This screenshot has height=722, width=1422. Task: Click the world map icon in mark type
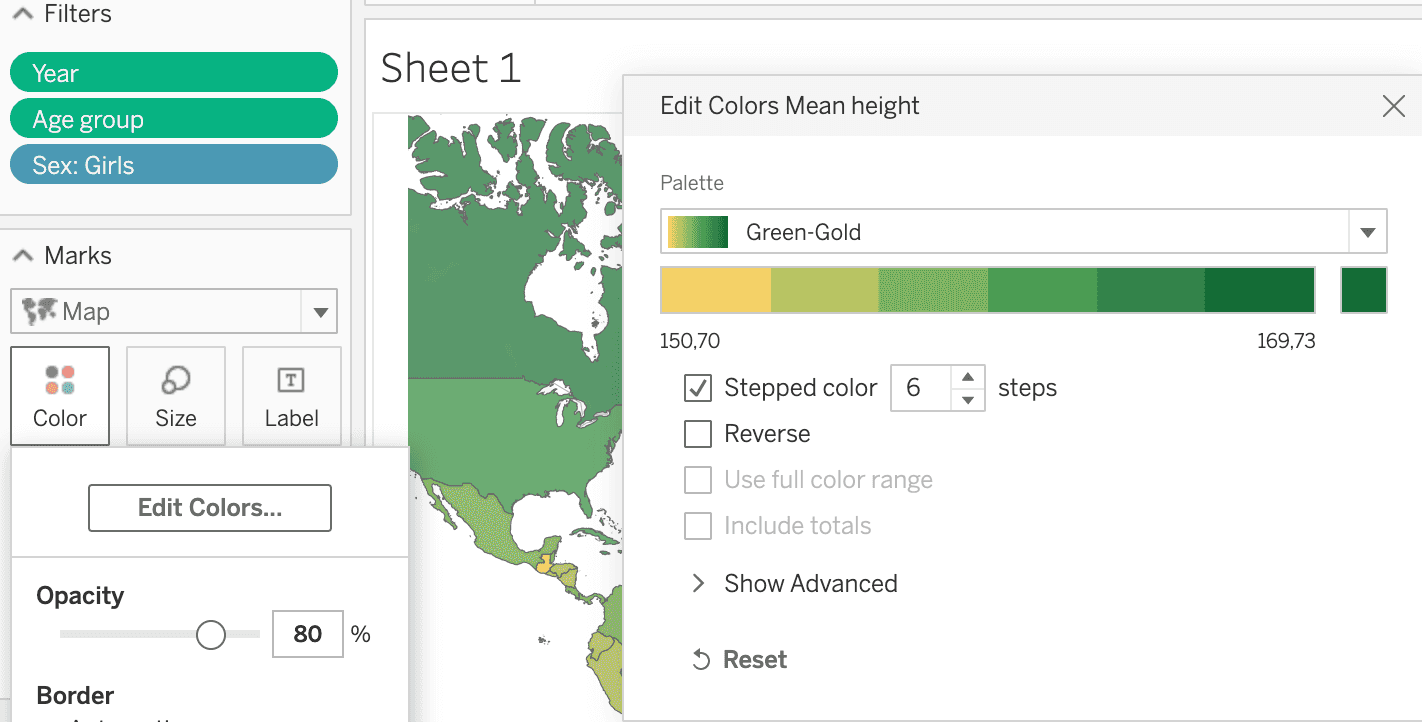(40, 311)
